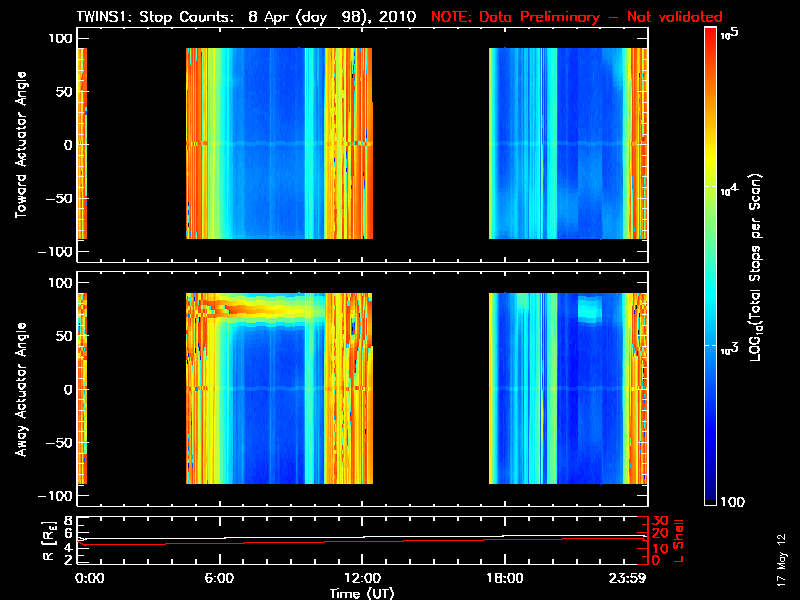The width and height of the screenshot is (800, 600).
Task: Click the red "30" L Shell tick label
Action: pos(660,521)
